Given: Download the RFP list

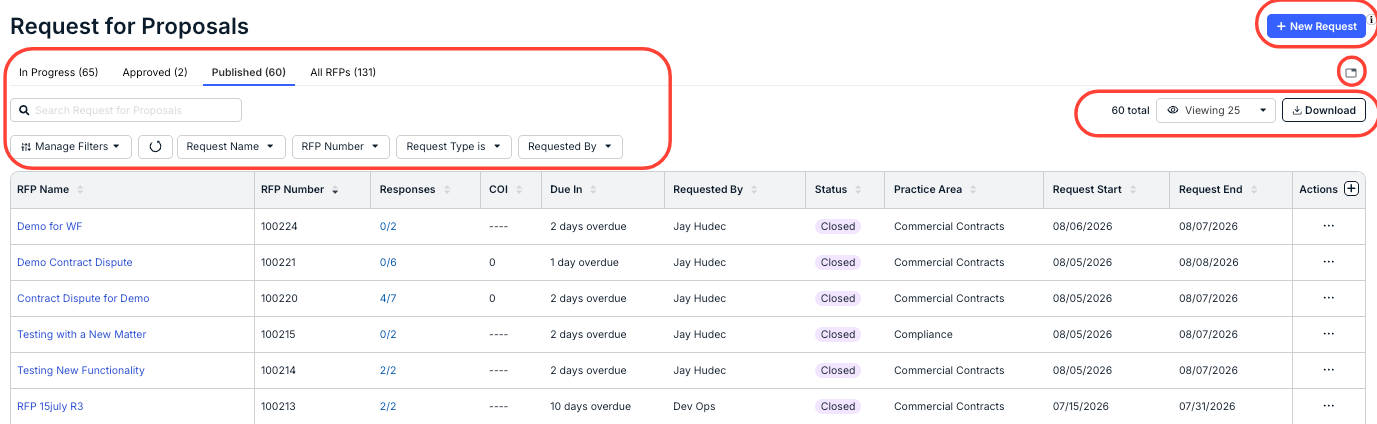Looking at the screenshot, I should tap(1324, 110).
